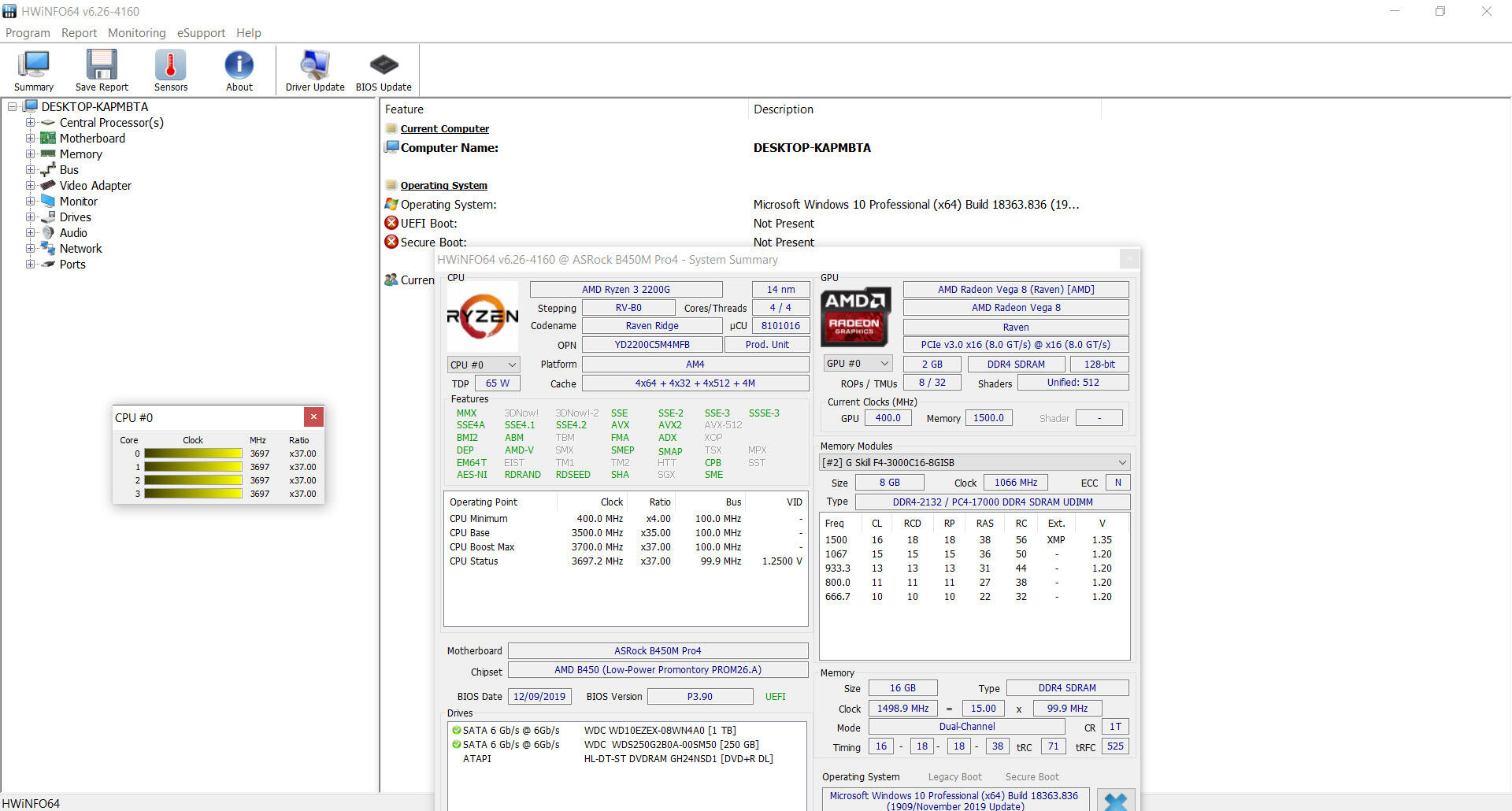Open the CPU #0 selector dropdown

[x=483, y=365]
